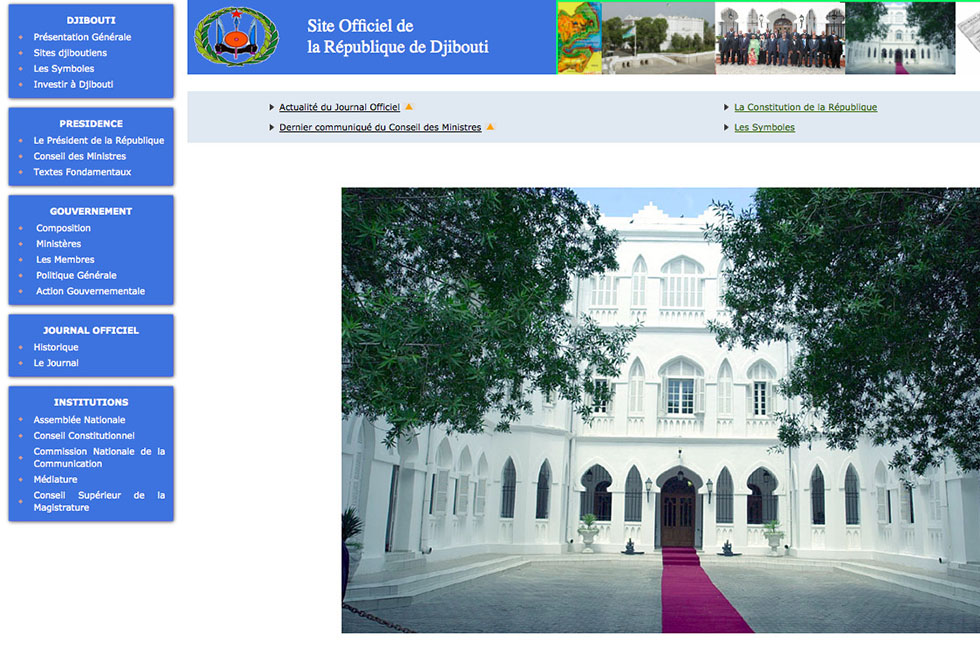
Task: Open Les Symboles link in top bar
Action: (x=764, y=127)
